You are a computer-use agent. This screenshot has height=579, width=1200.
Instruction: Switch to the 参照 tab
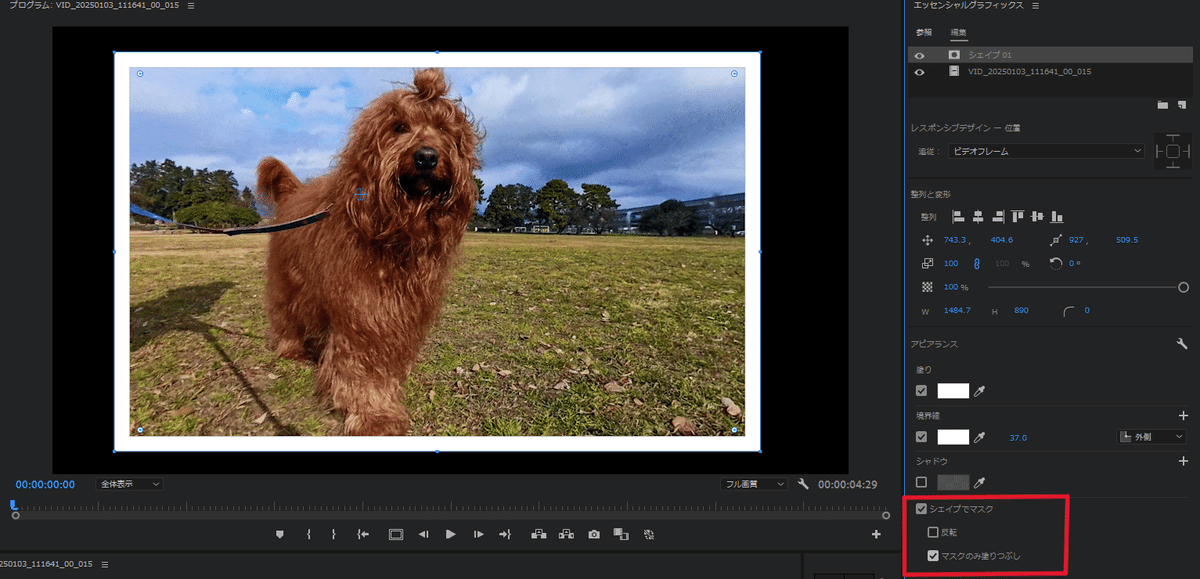[x=923, y=32]
